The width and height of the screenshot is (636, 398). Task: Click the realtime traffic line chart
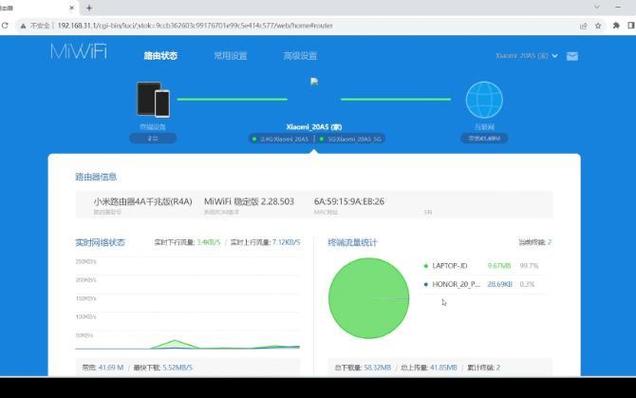point(187,304)
